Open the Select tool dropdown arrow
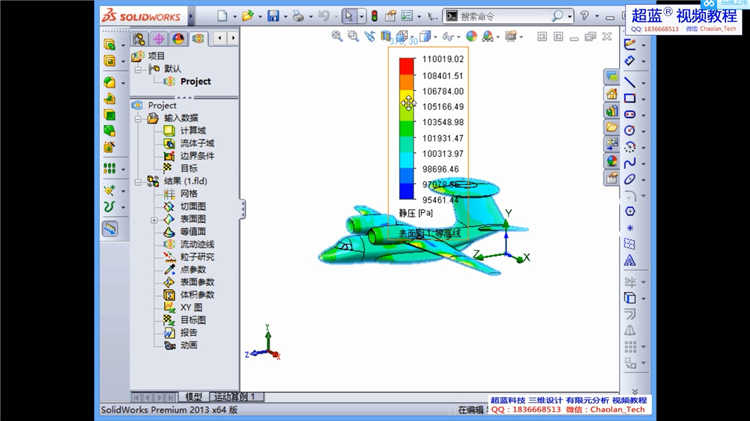 pyautogui.click(x=361, y=17)
